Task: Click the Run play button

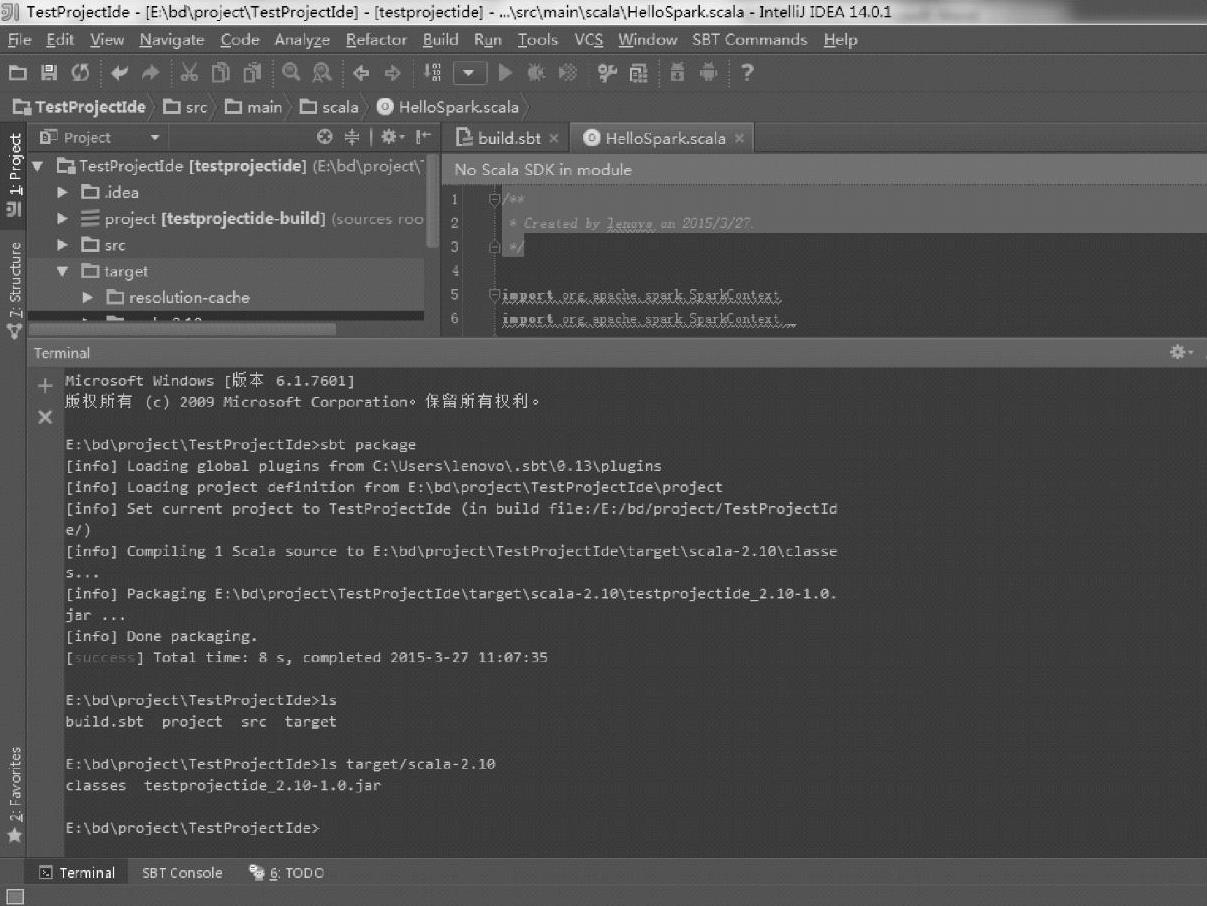Action: click(505, 73)
